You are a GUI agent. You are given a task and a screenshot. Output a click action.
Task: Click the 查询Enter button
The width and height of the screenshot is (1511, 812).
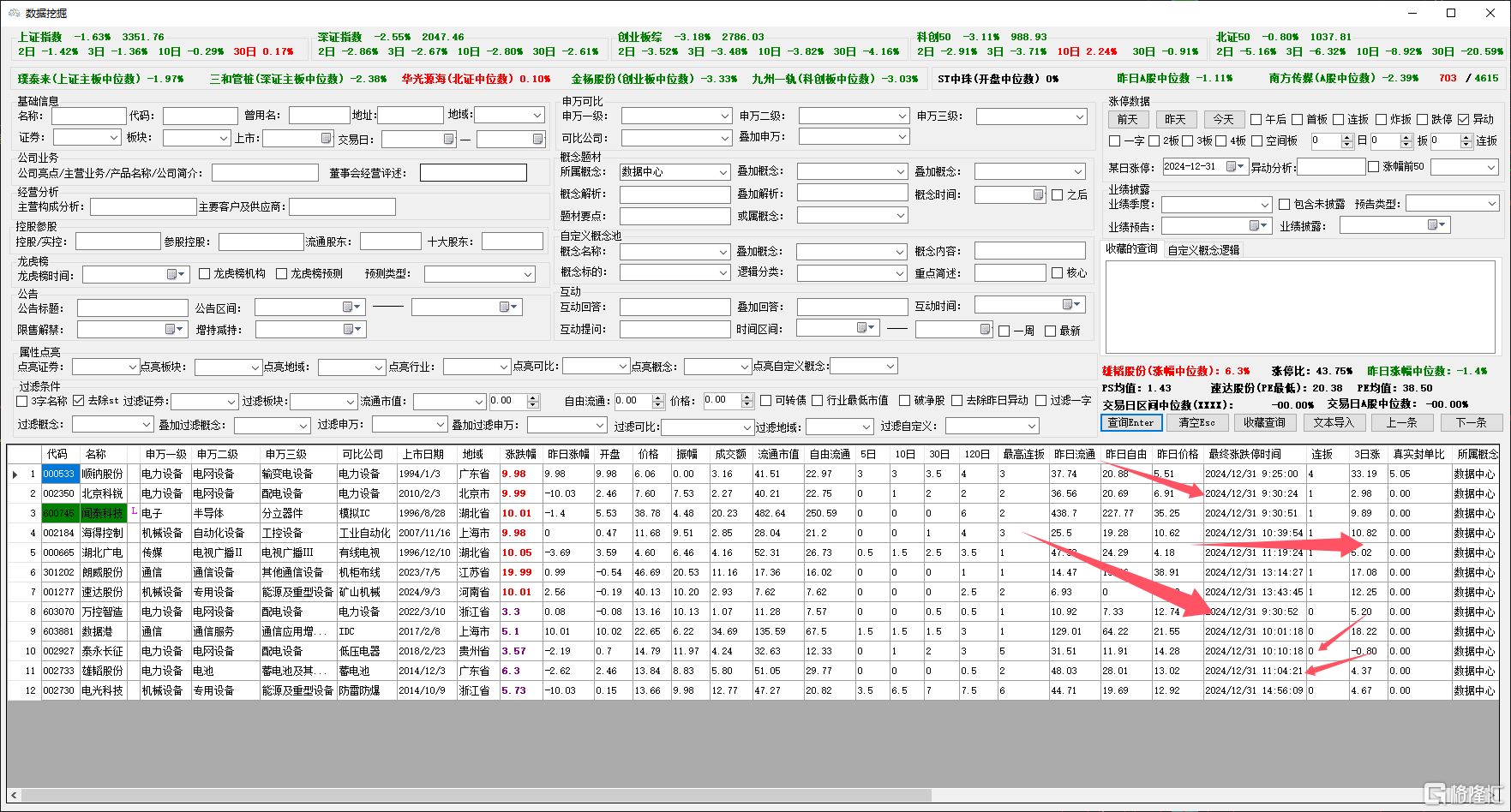coord(1130,422)
